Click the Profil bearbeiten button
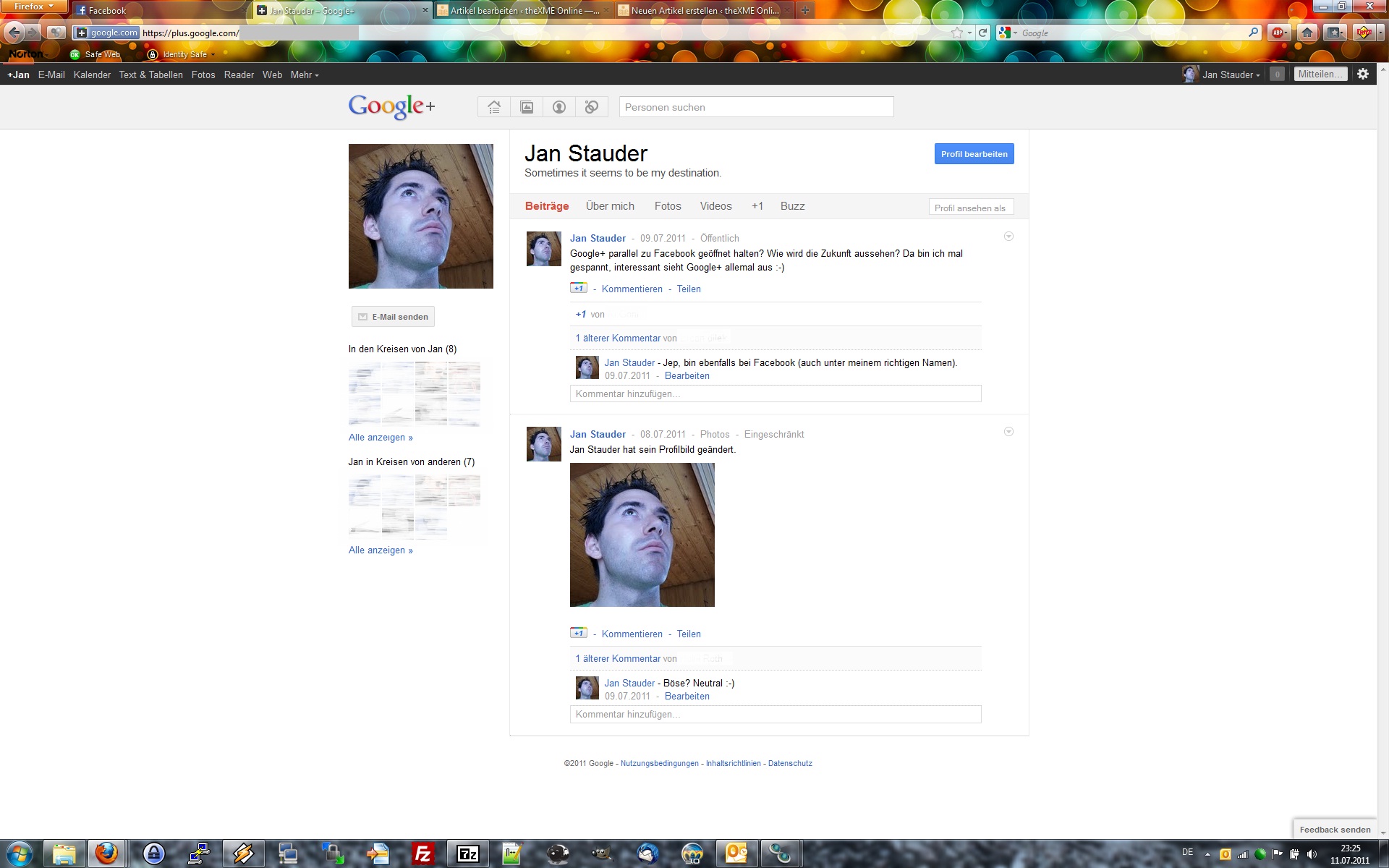 point(974,154)
